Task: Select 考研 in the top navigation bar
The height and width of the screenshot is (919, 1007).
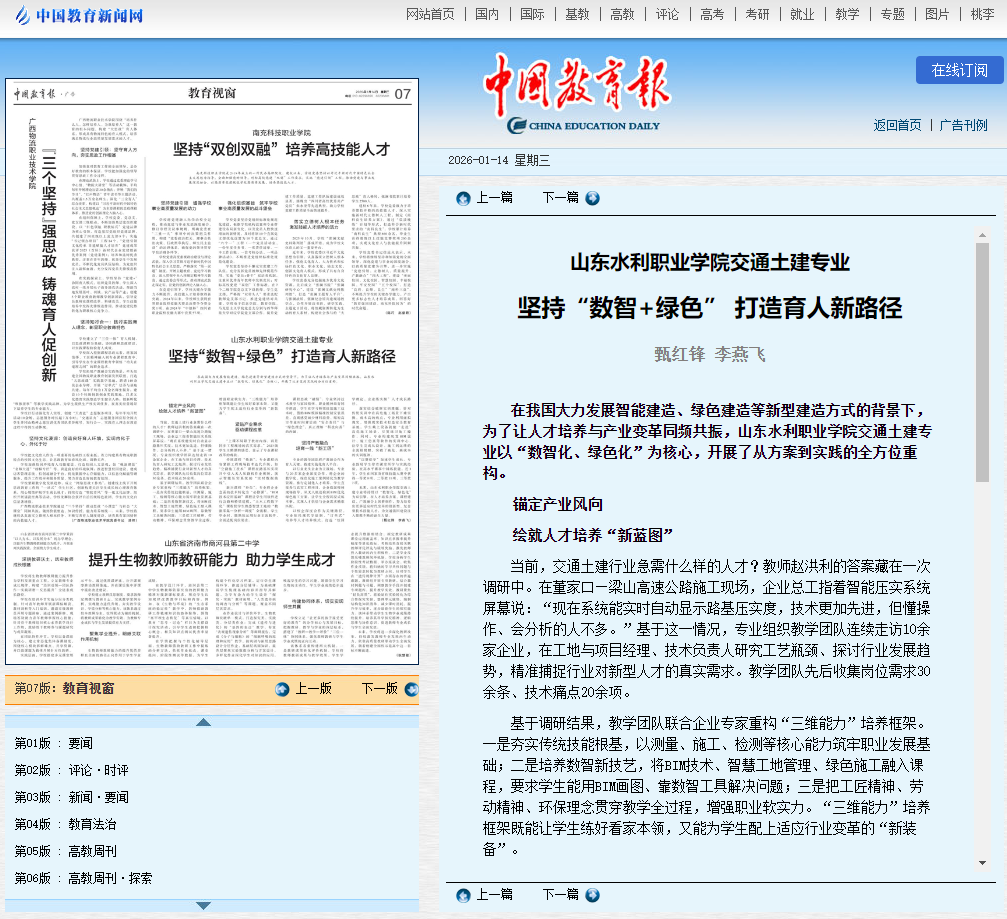Action: coord(757,14)
